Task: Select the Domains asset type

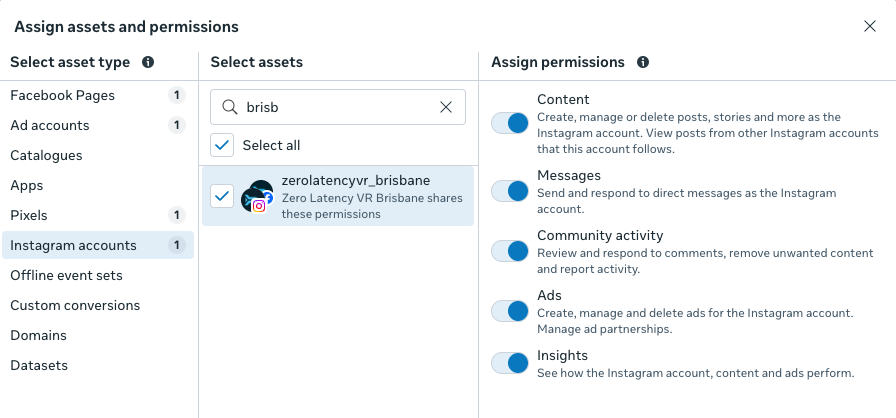Action: click(x=98, y=335)
